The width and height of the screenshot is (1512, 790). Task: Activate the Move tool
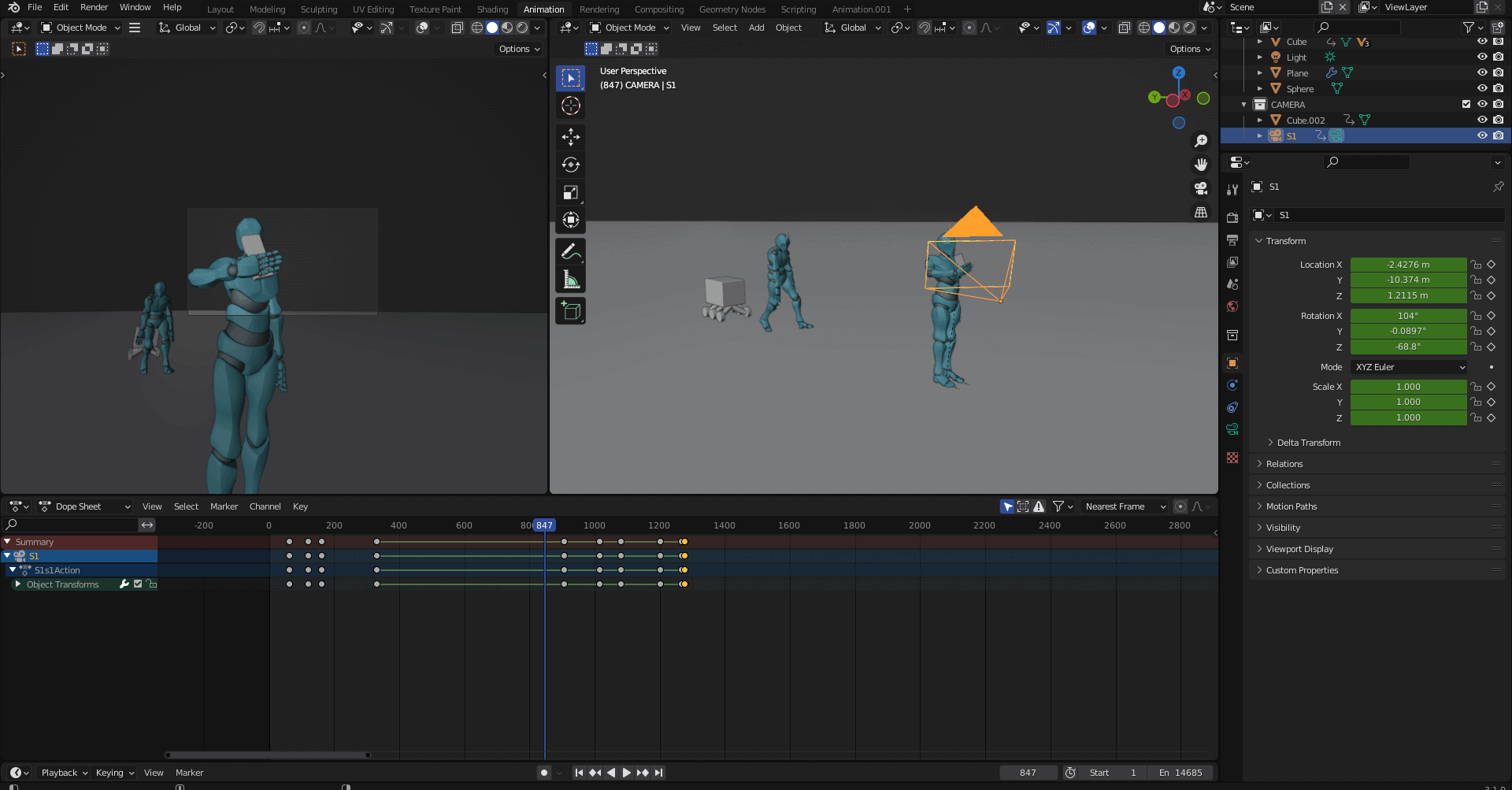point(571,137)
